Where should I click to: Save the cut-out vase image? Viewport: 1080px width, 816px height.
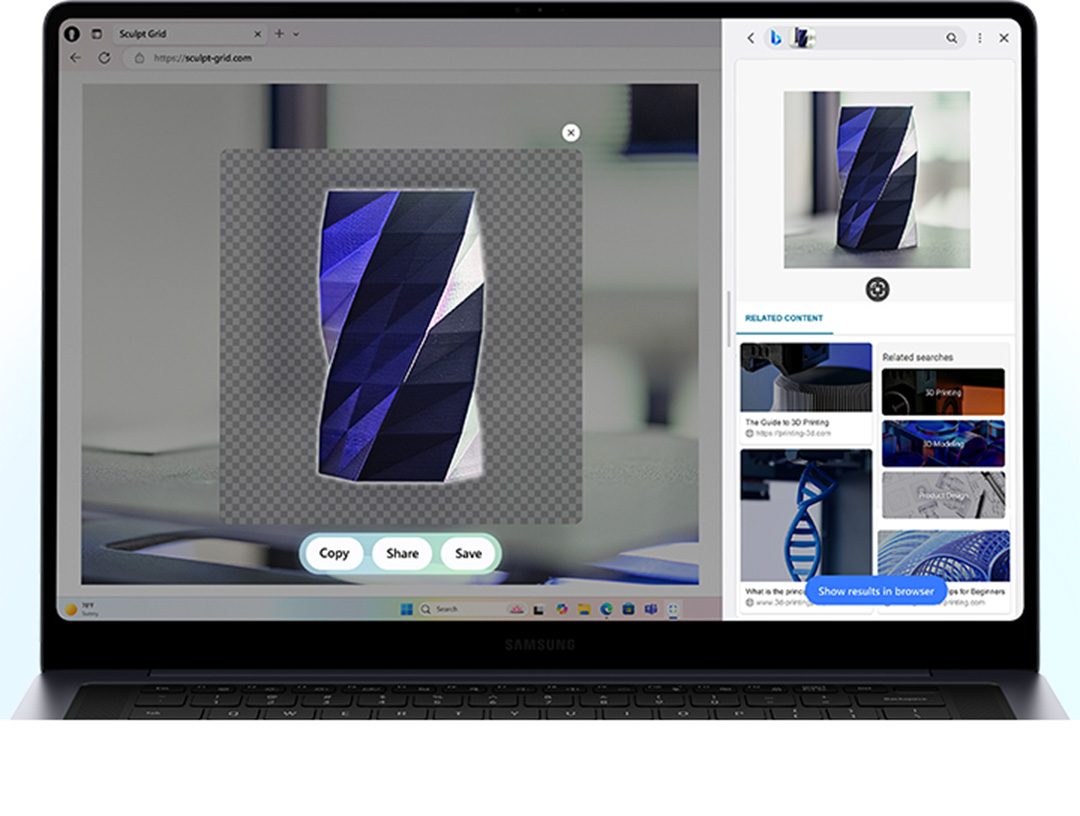click(468, 554)
